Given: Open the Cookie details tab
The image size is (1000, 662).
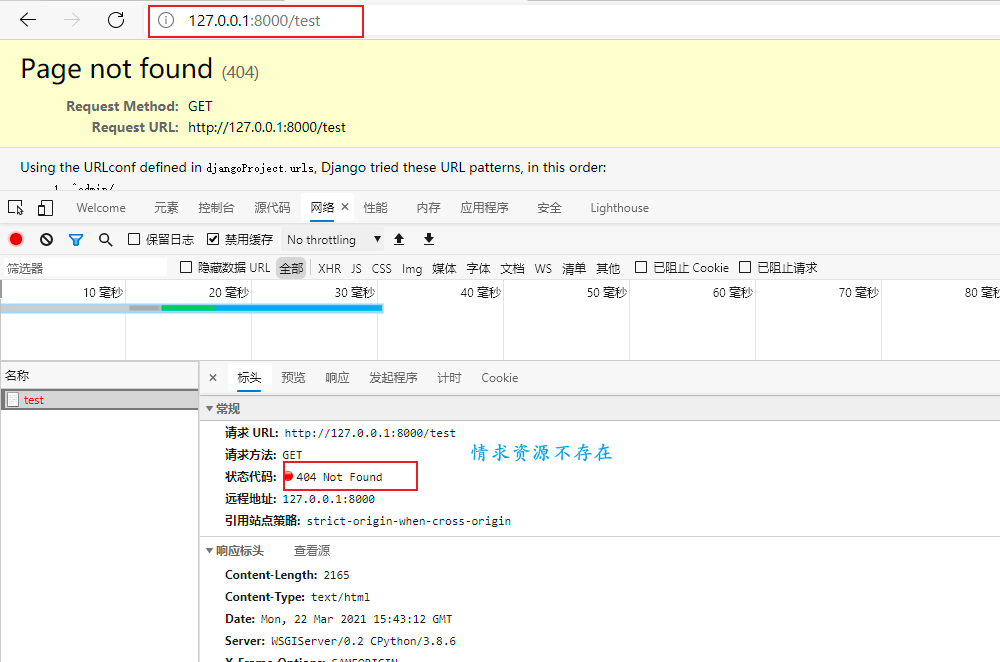Looking at the screenshot, I should coord(499,378).
